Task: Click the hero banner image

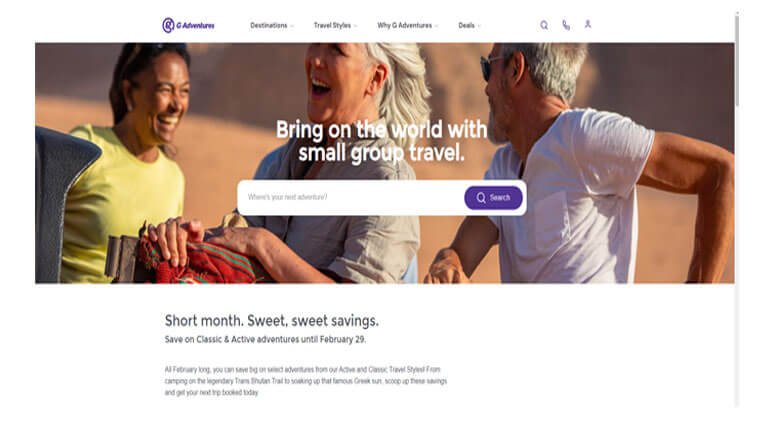Action: (x=384, y=163)
